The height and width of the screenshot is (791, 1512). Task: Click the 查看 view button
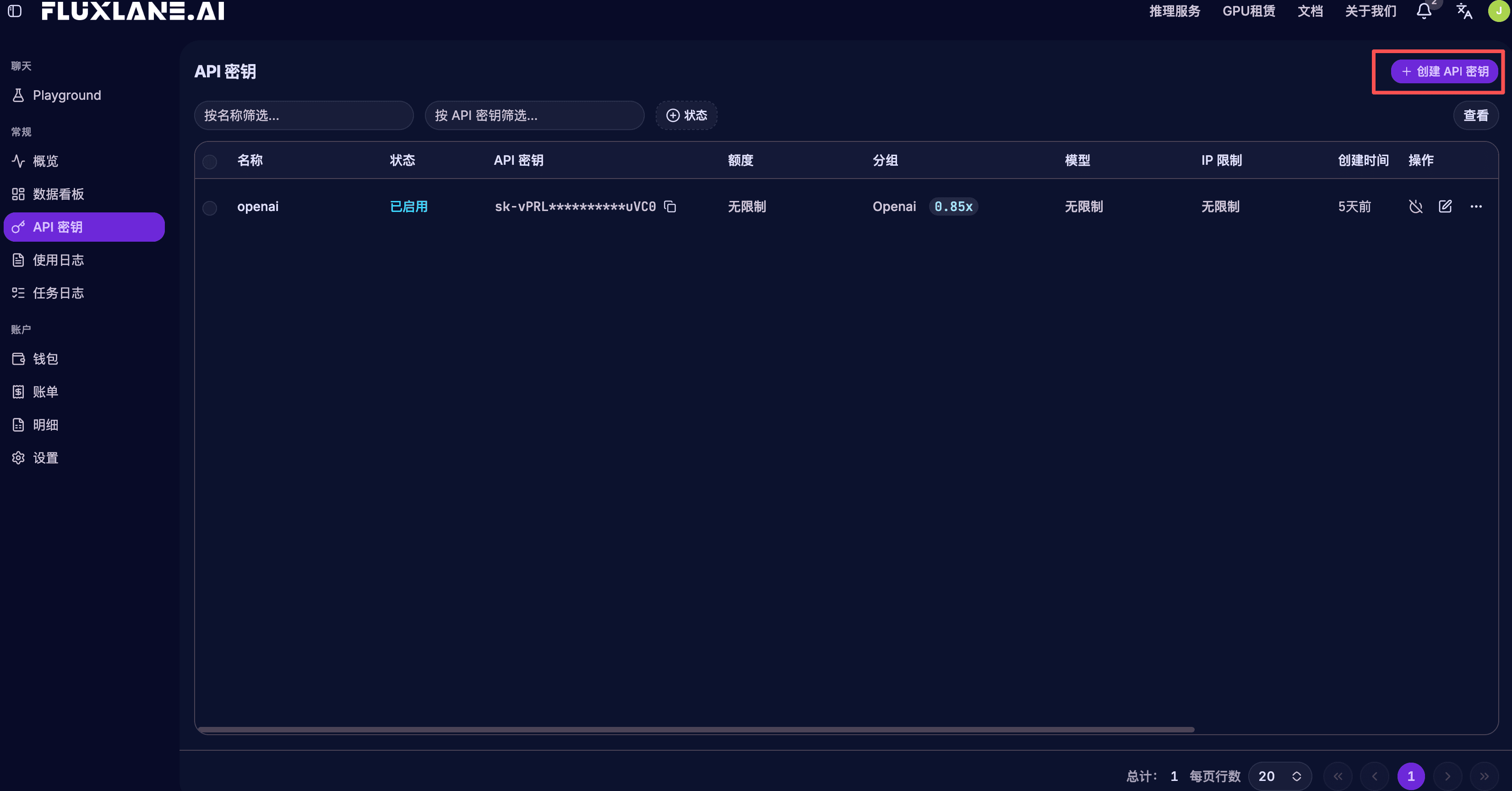tap(1476, 116)
